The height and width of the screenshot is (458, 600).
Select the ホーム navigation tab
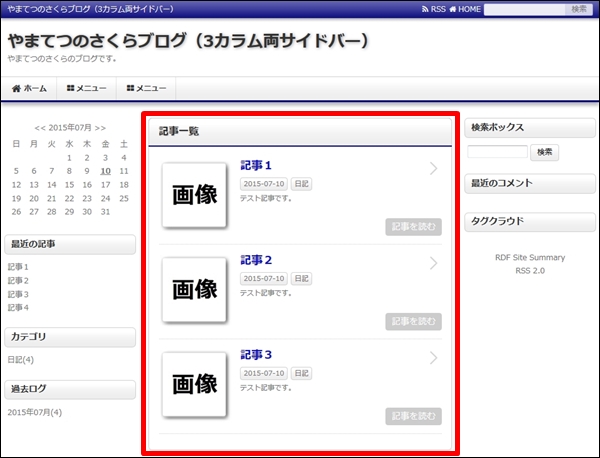coord(29,88)
